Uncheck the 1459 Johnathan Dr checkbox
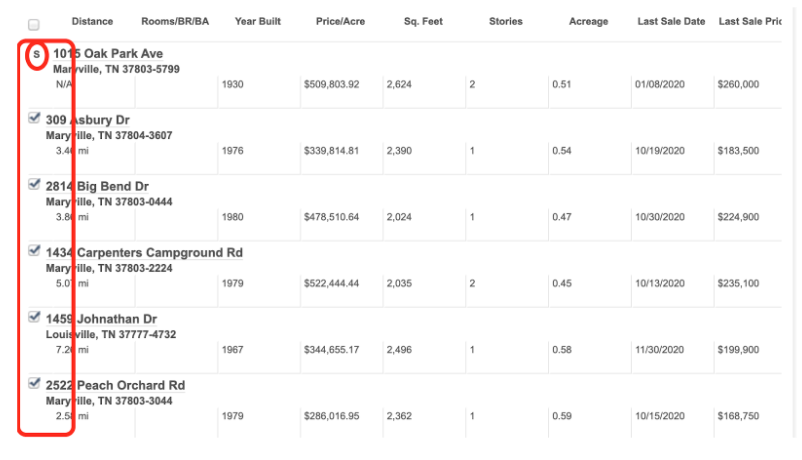The width and height of the screenshot is (802, 460). pos(34,317)
